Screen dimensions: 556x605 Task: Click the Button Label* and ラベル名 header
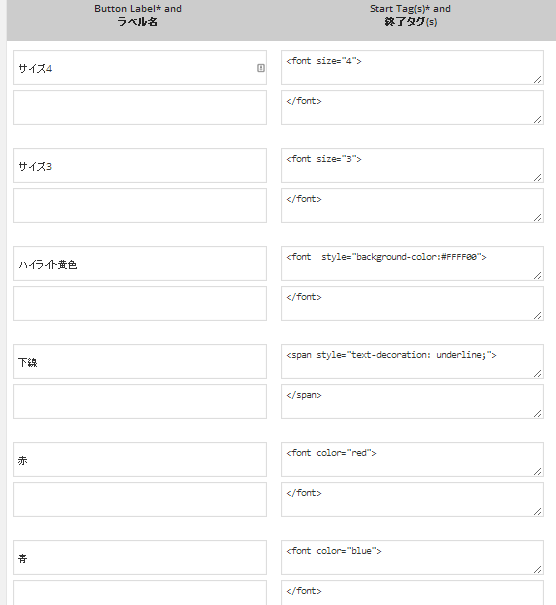138,15
